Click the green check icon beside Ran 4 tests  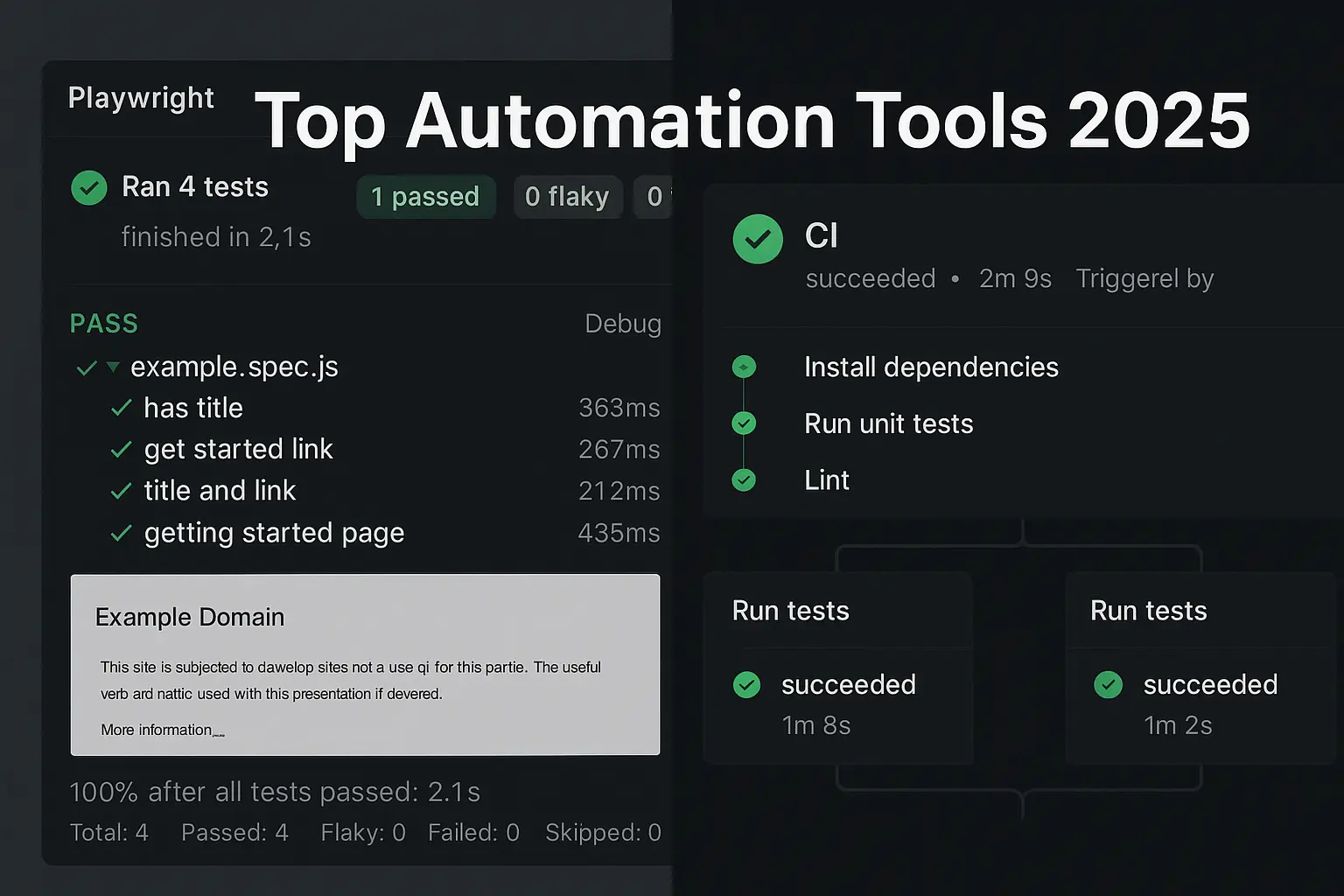[x=89, y=188]
